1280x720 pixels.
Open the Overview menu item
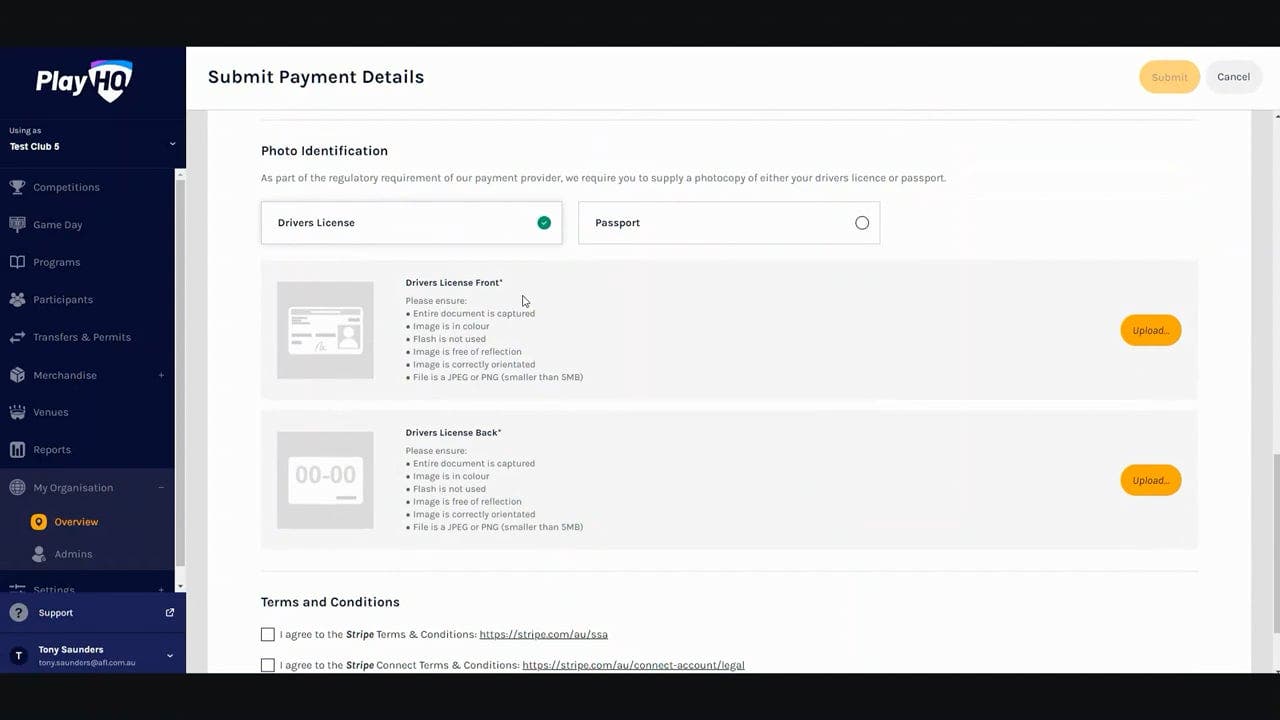(x=76, y=522)
